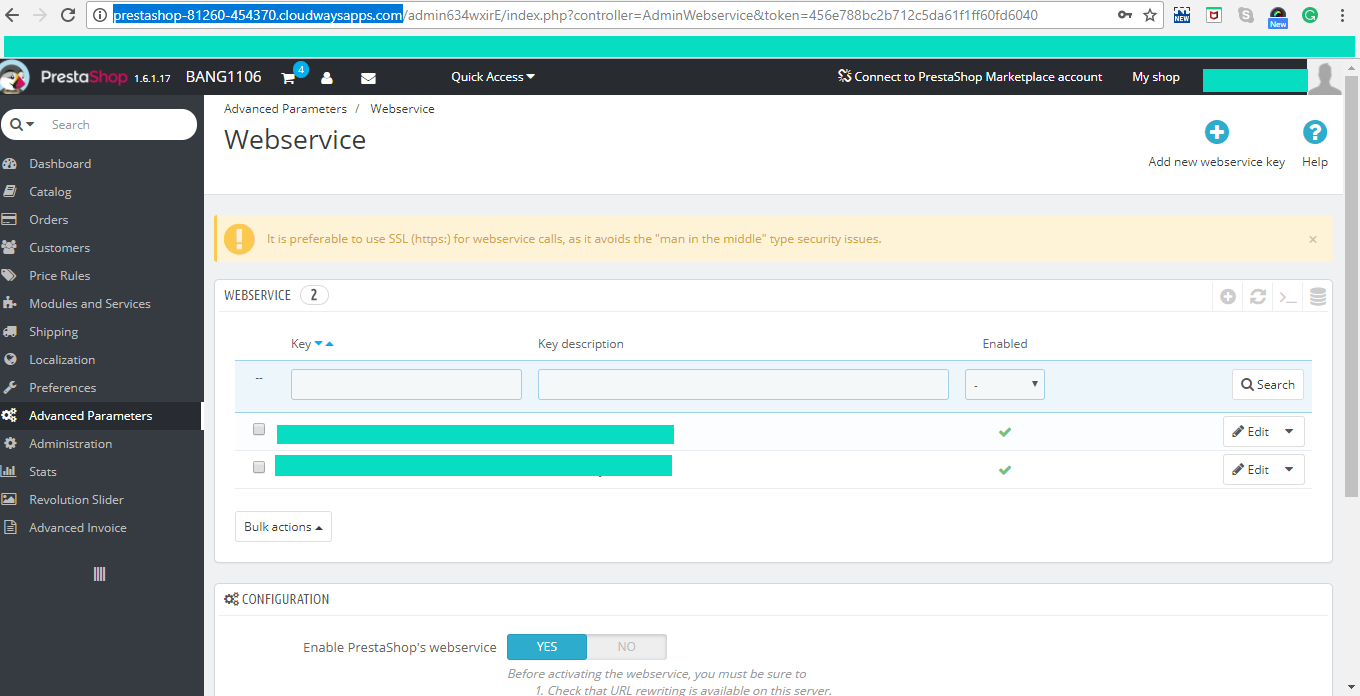Expand the second row's Edit dropdown arrow
1360x696 pixels.
1289,470
